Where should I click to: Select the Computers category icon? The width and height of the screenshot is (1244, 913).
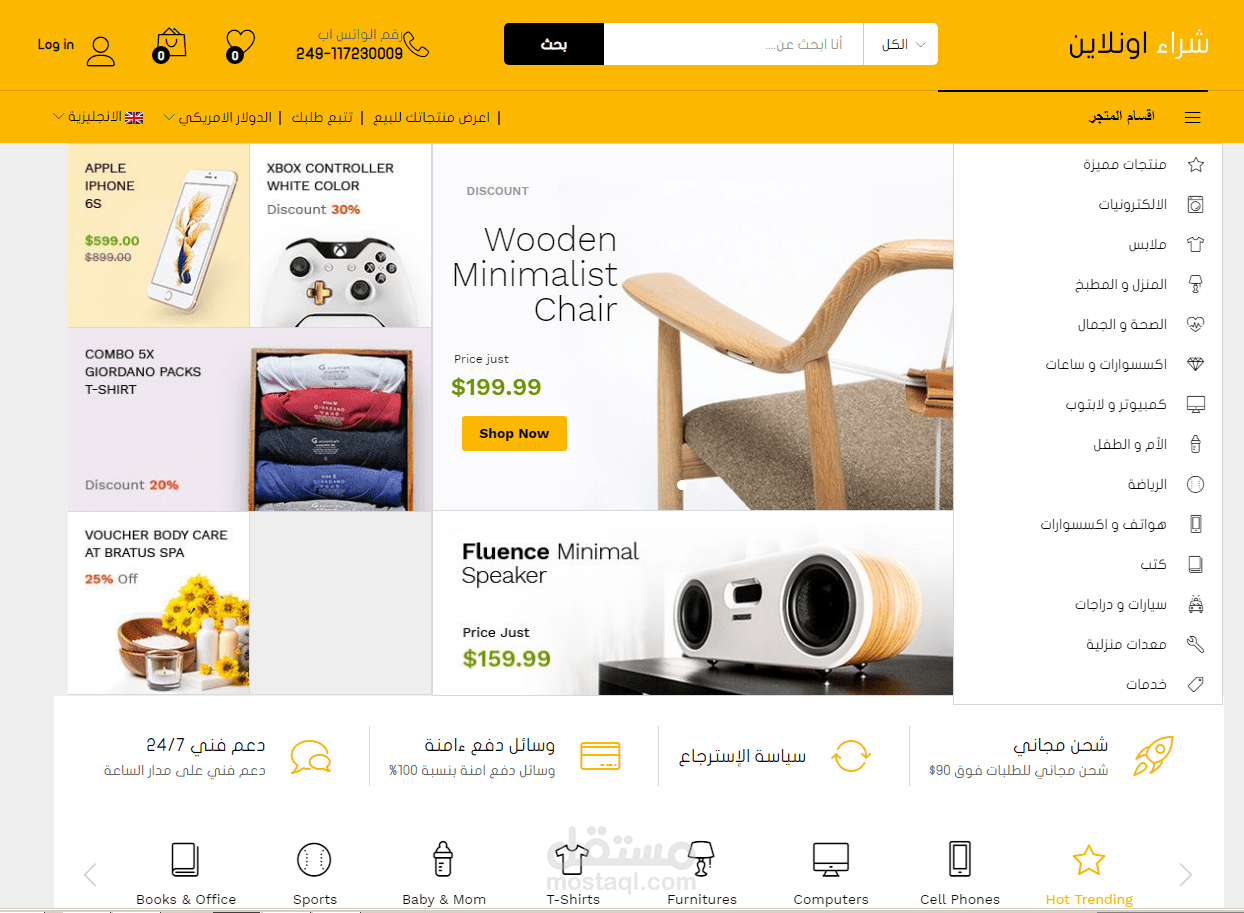click(x=831, y=859)
